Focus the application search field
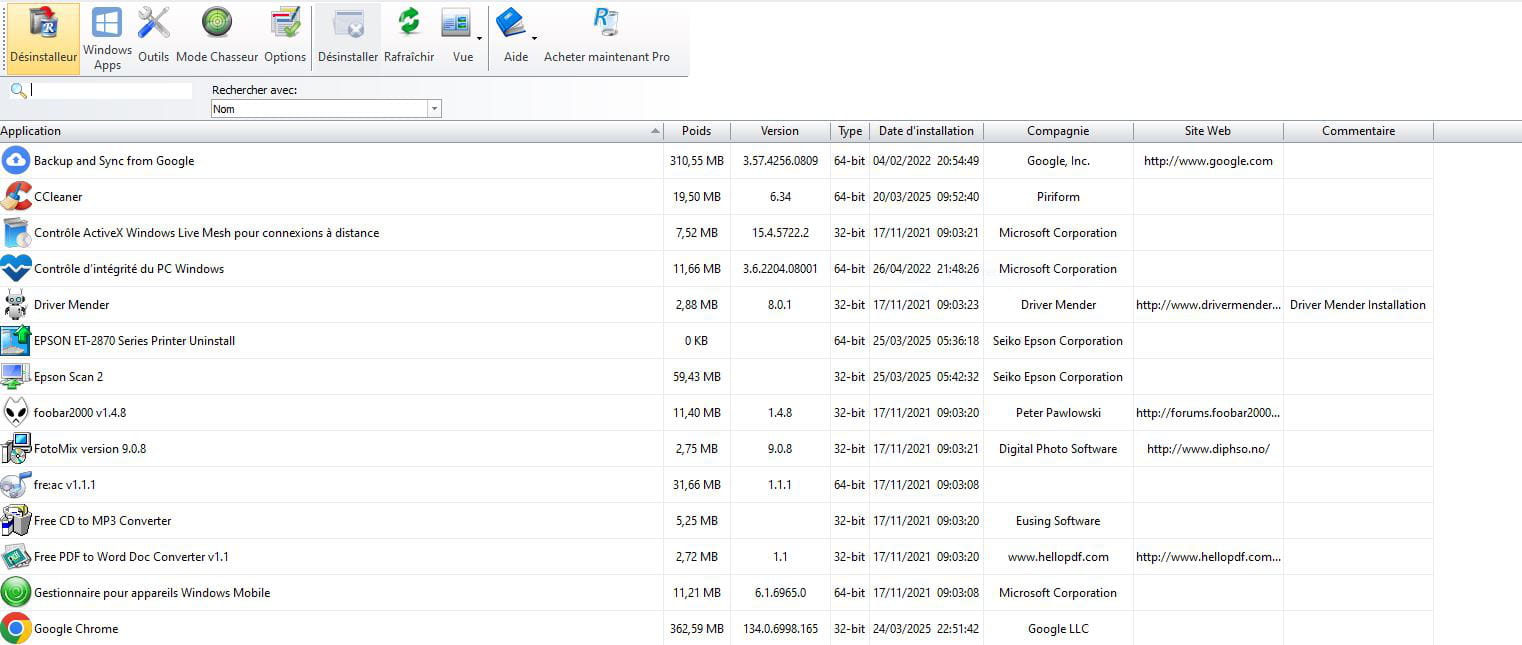This screenshot has width=1522, height=645. coord(110,90)
